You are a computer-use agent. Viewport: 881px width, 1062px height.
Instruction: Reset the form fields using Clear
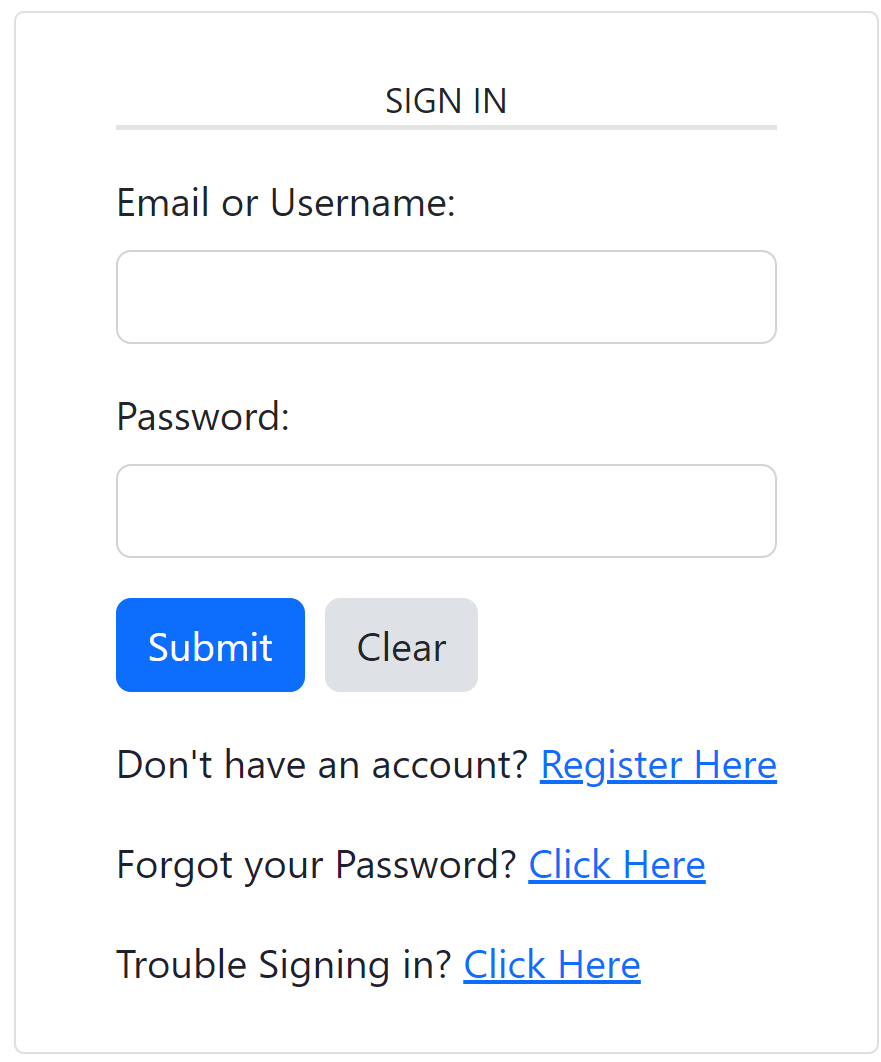coord(401,646)
